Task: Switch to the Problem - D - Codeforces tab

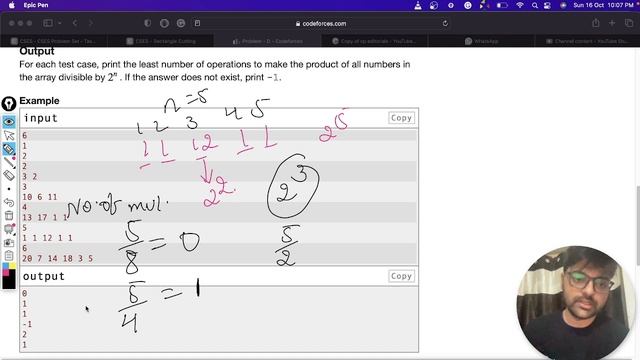Action: (268, 41)
